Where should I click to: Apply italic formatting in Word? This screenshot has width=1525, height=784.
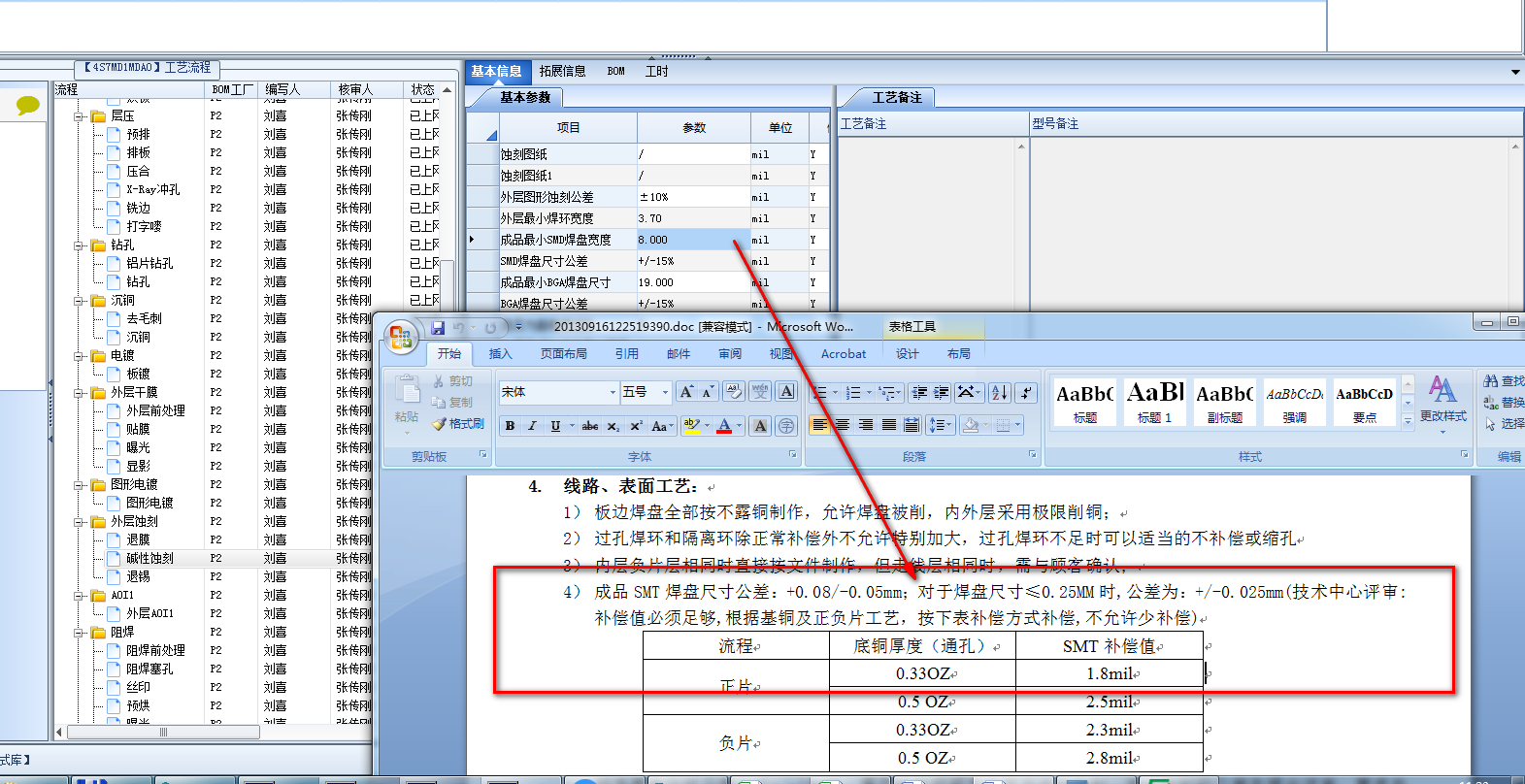point(532,425)
